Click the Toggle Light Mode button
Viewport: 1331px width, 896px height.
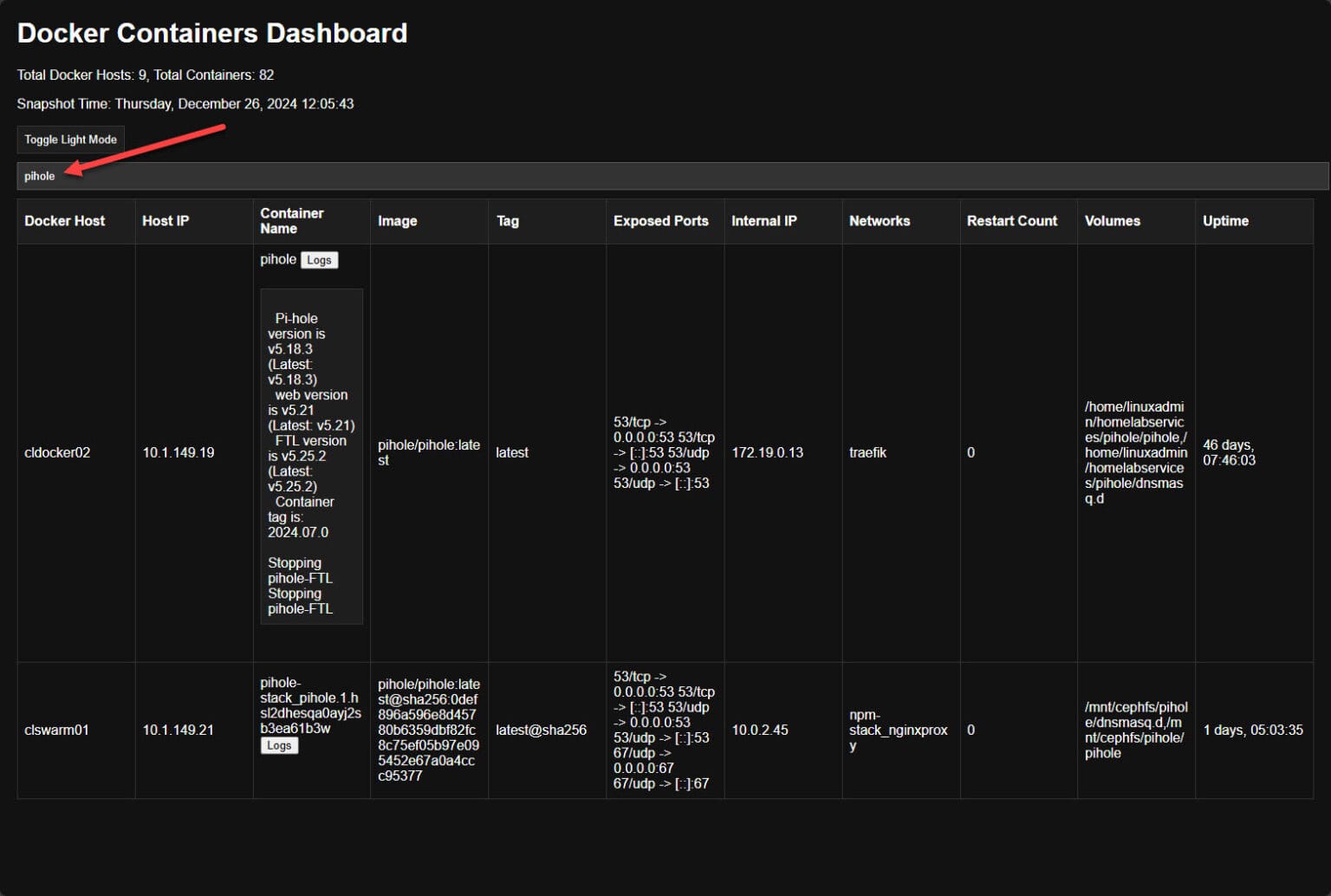pos(69,139)
